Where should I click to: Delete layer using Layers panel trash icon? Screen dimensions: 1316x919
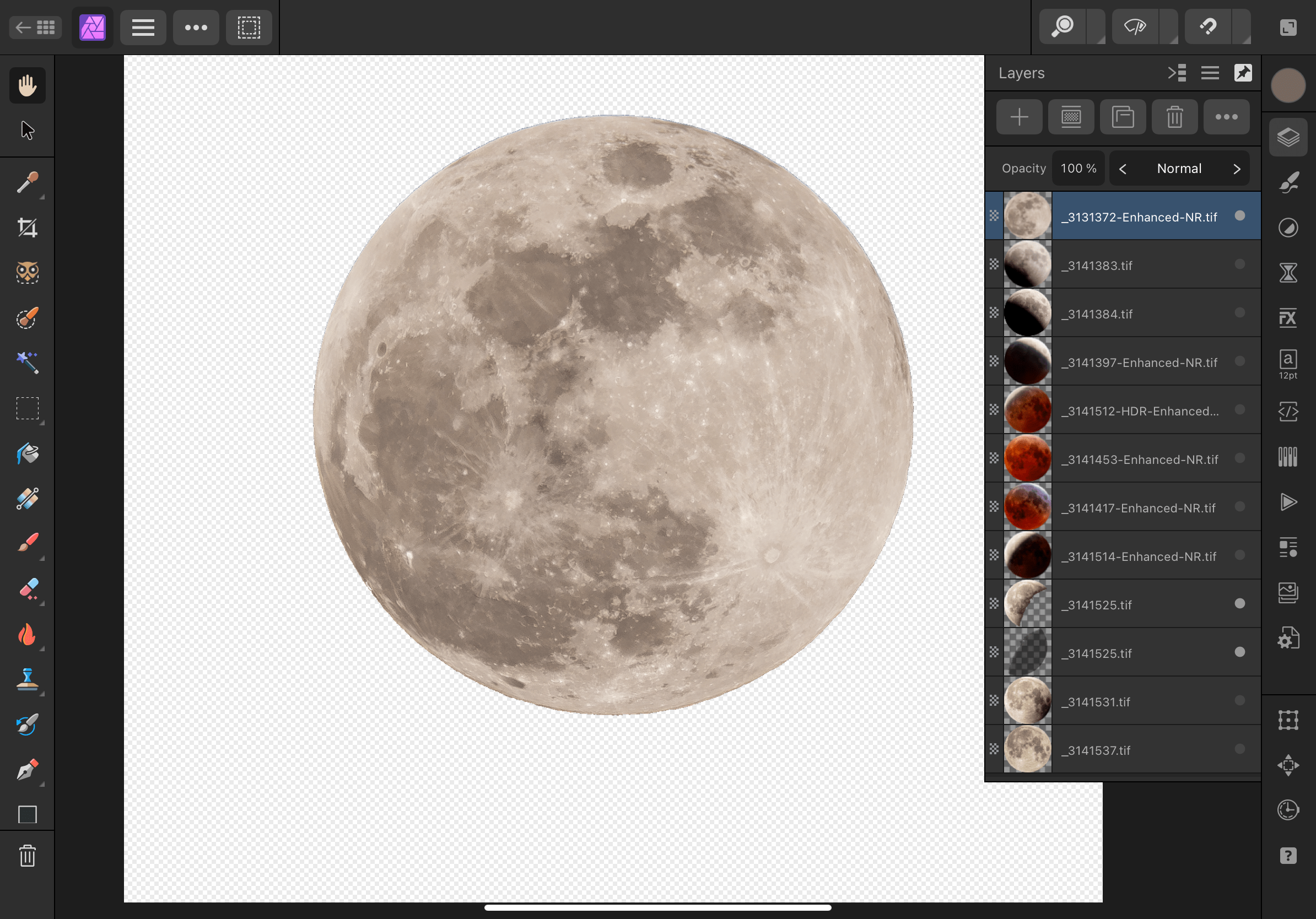click(1174, 117)
